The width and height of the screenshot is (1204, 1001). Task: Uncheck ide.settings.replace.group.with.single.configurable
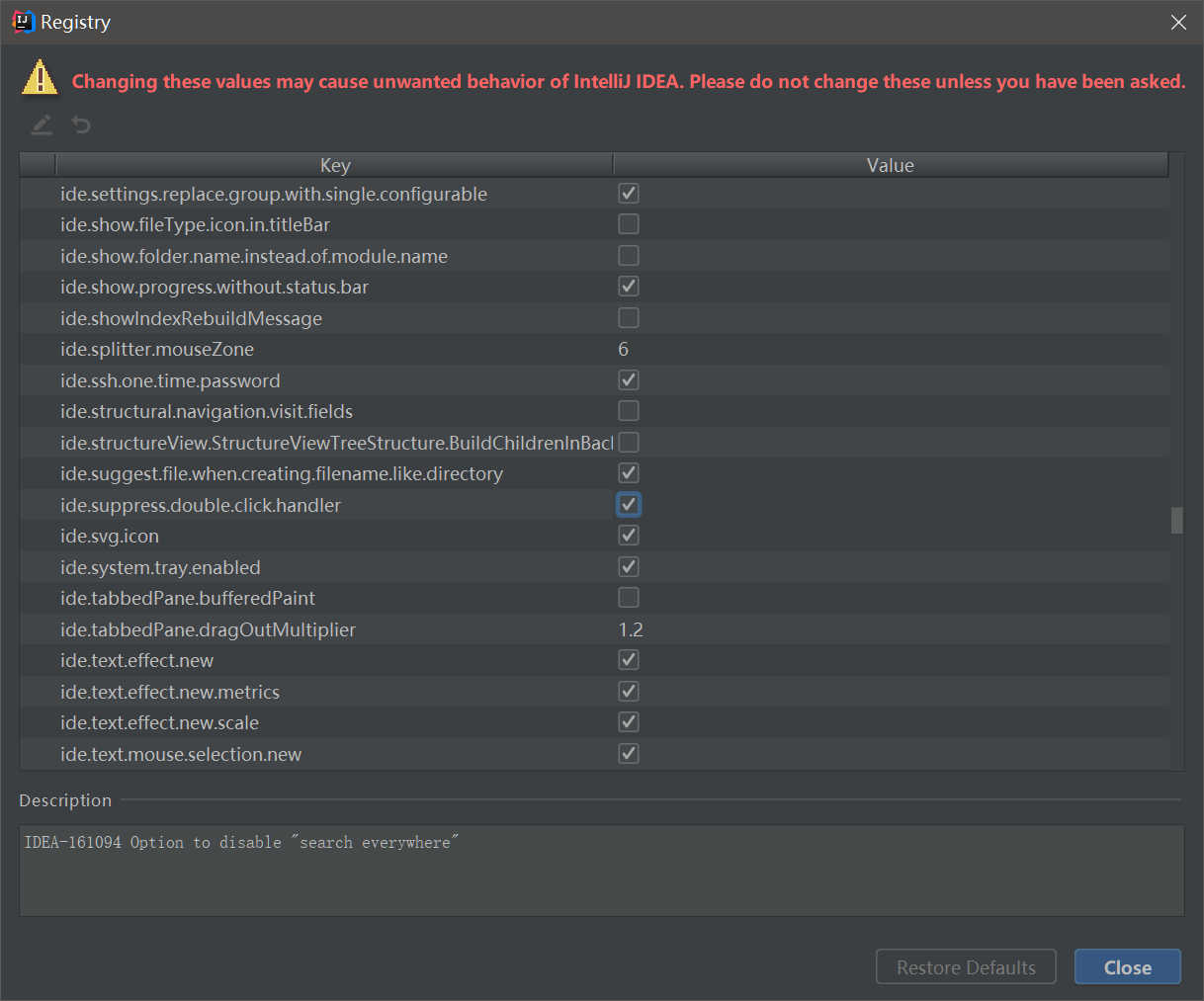(x=629, y=193)
